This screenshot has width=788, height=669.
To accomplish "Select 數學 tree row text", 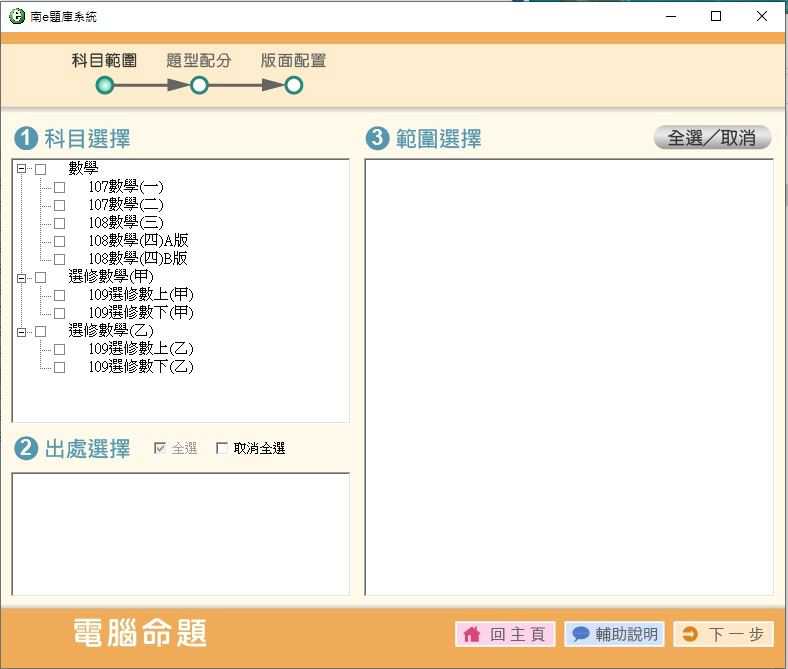I will coord(83,168).
